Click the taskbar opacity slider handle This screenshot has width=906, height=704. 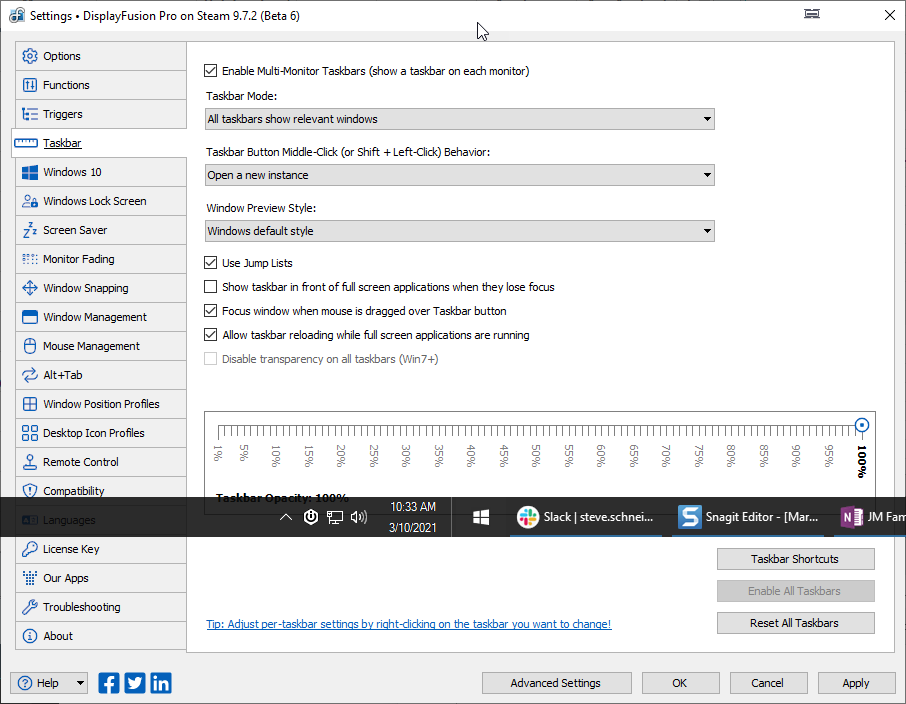point(862,426)
